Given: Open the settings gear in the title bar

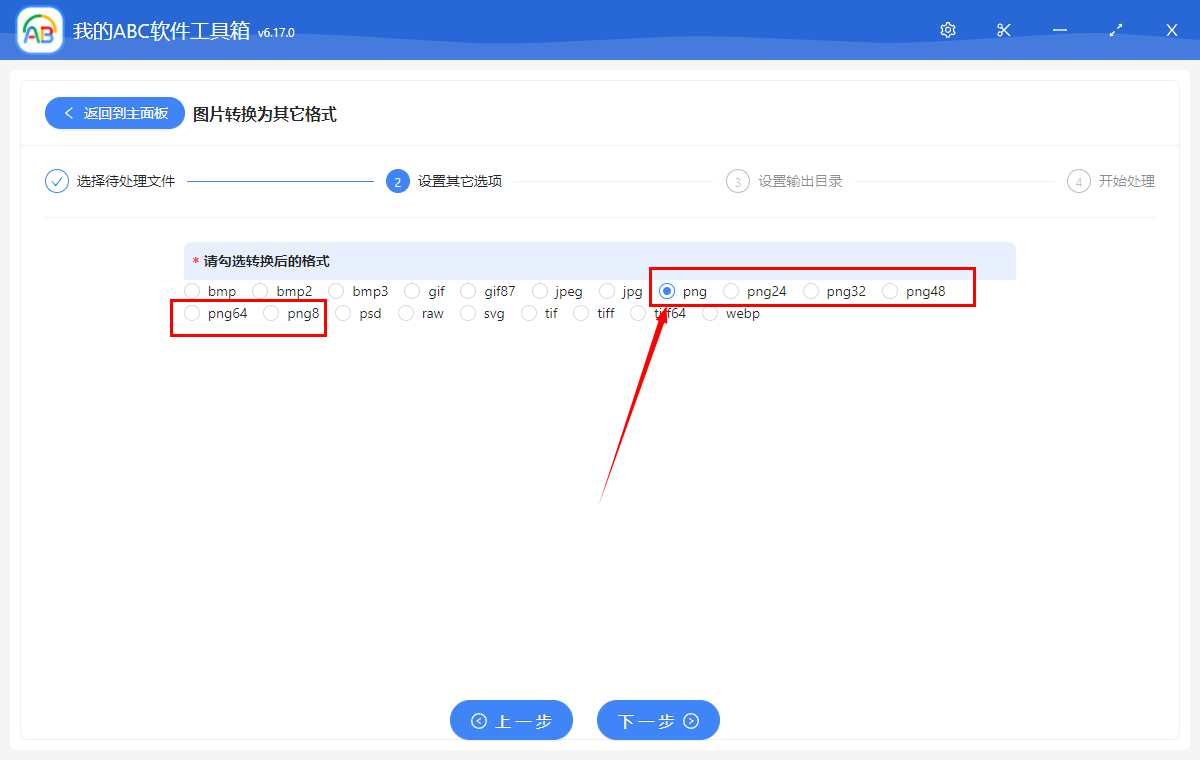Looking at the screenshot, I should (x=947, y=30).
